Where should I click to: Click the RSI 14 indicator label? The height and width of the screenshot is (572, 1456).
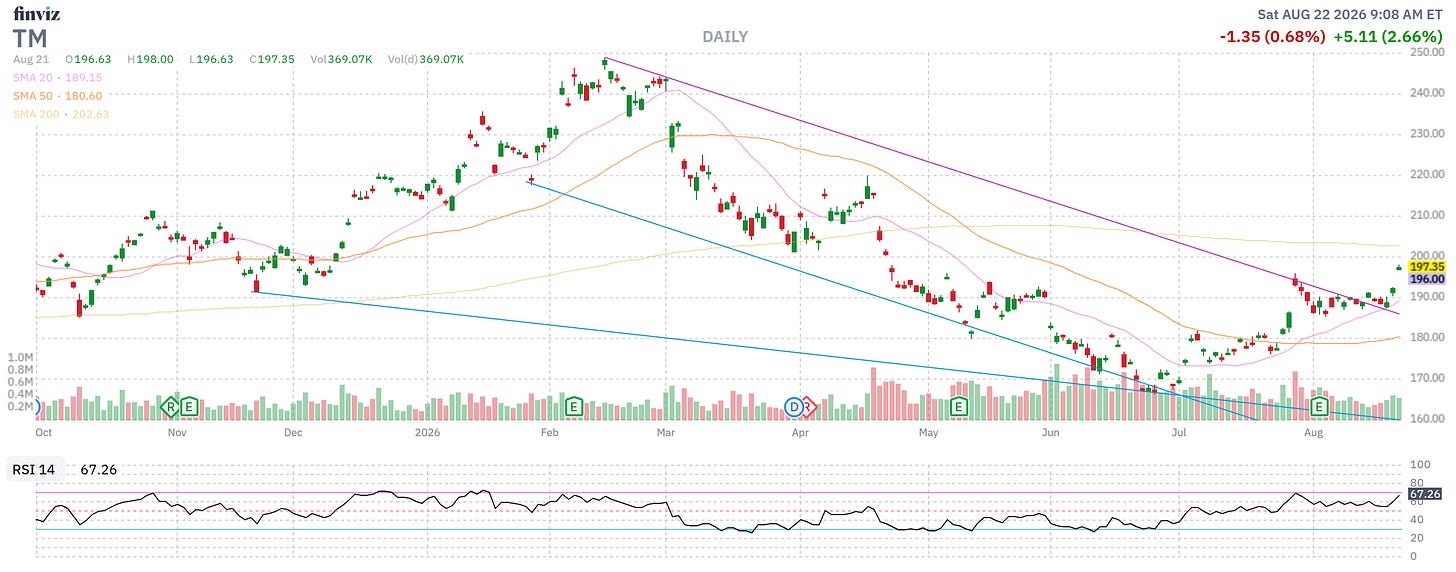pyautogui.click(x=36, y=468)
